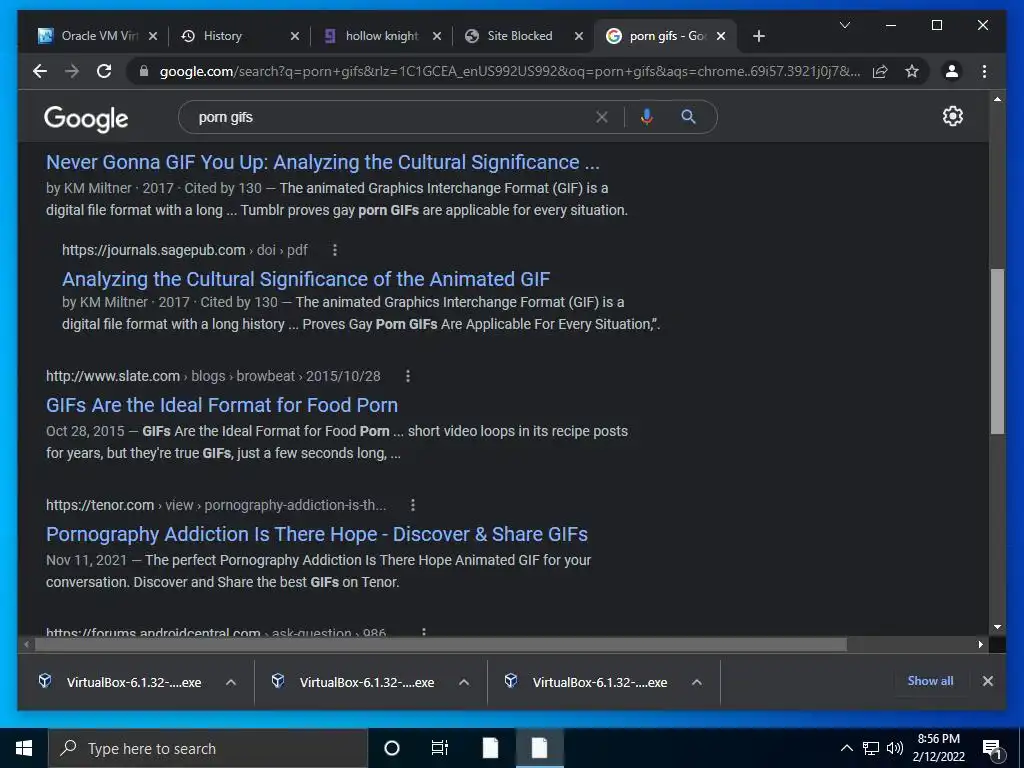Open the notification center icon

coord(992,748)
